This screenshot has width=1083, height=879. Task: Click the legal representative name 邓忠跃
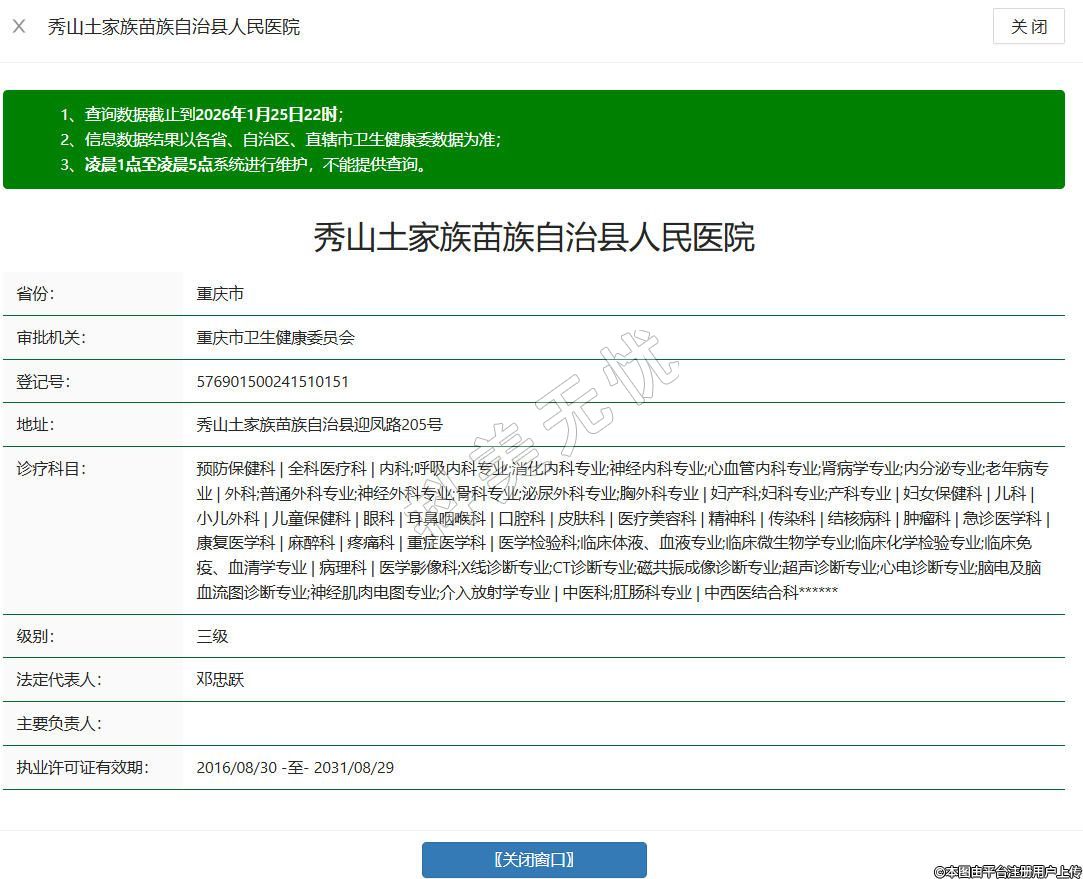coord(220,680)
